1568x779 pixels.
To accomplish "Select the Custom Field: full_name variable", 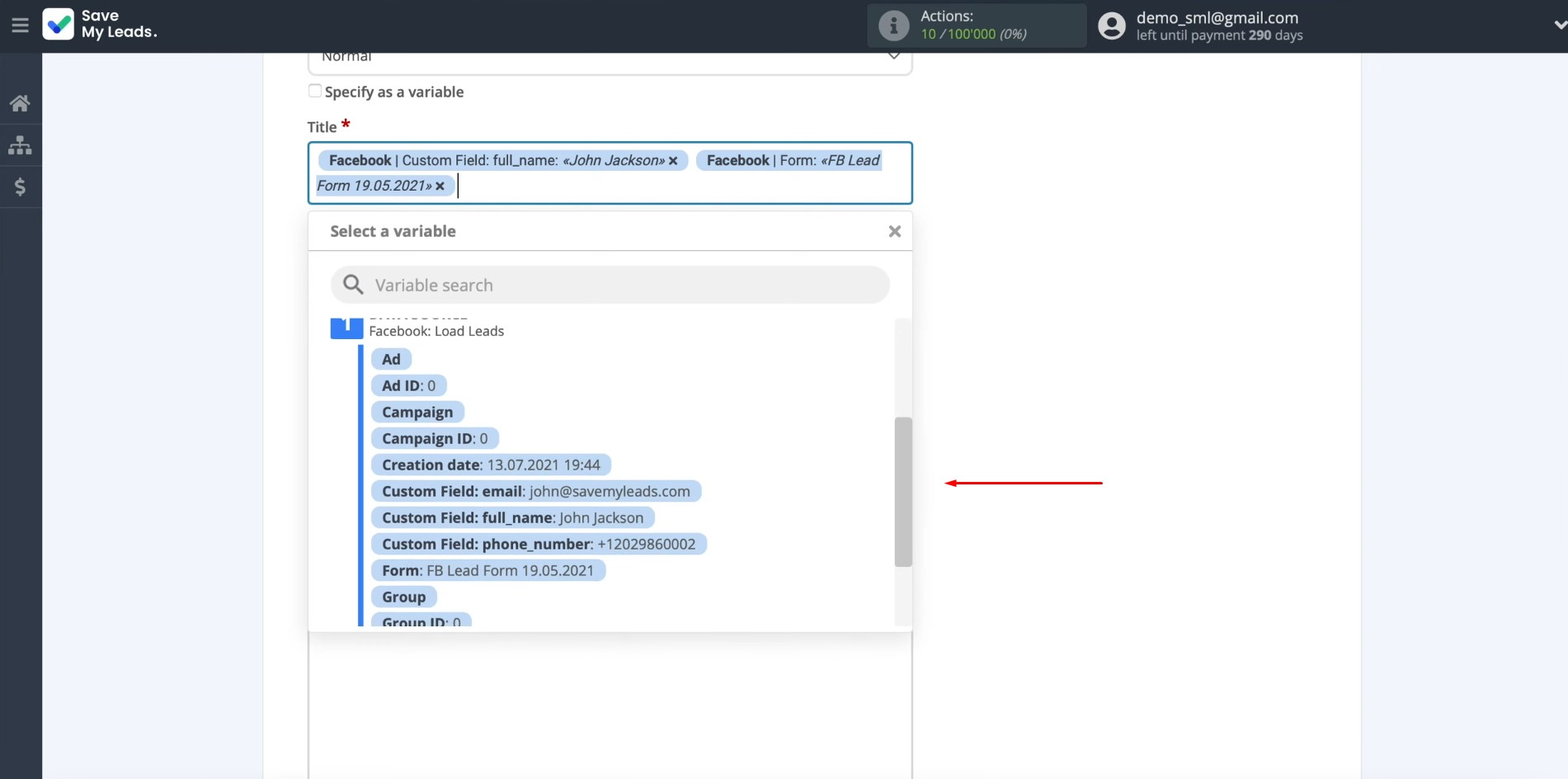I will (512, 517).
